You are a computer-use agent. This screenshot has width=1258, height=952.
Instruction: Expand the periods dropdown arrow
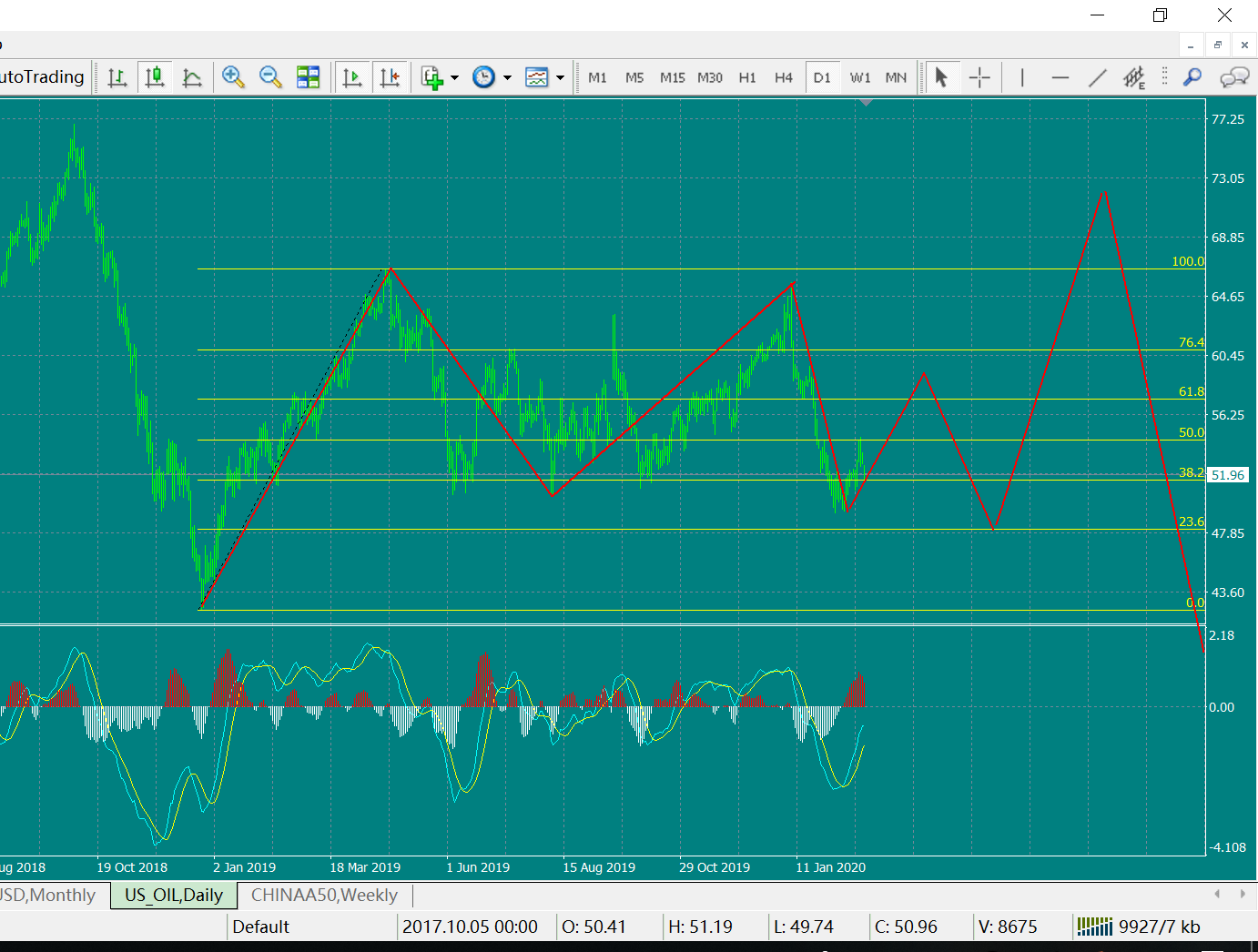click(x=507, y=77)
